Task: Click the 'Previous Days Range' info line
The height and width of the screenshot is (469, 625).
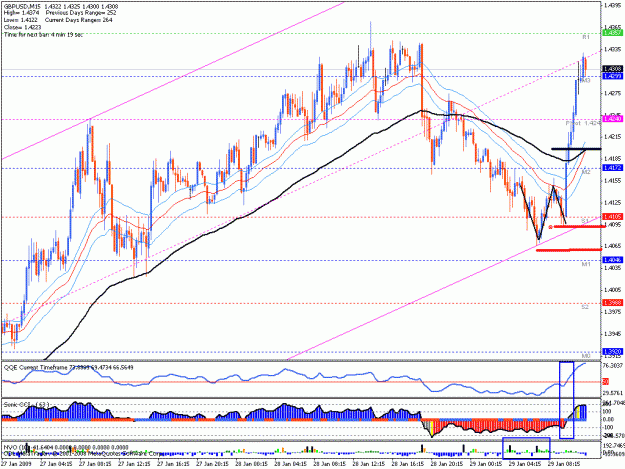Action: click(x=81, y=13)
